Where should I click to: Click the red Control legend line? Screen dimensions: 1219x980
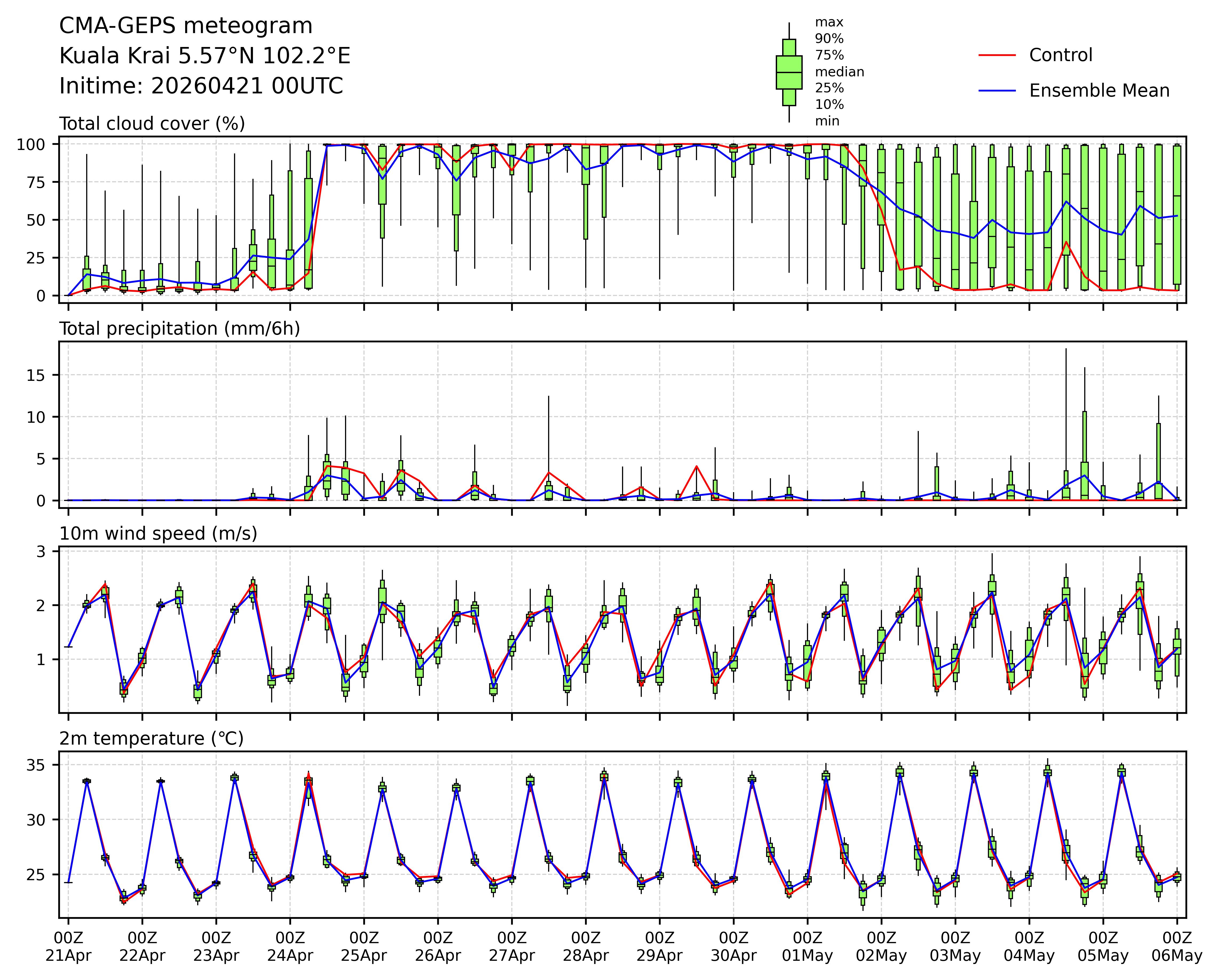997,55
